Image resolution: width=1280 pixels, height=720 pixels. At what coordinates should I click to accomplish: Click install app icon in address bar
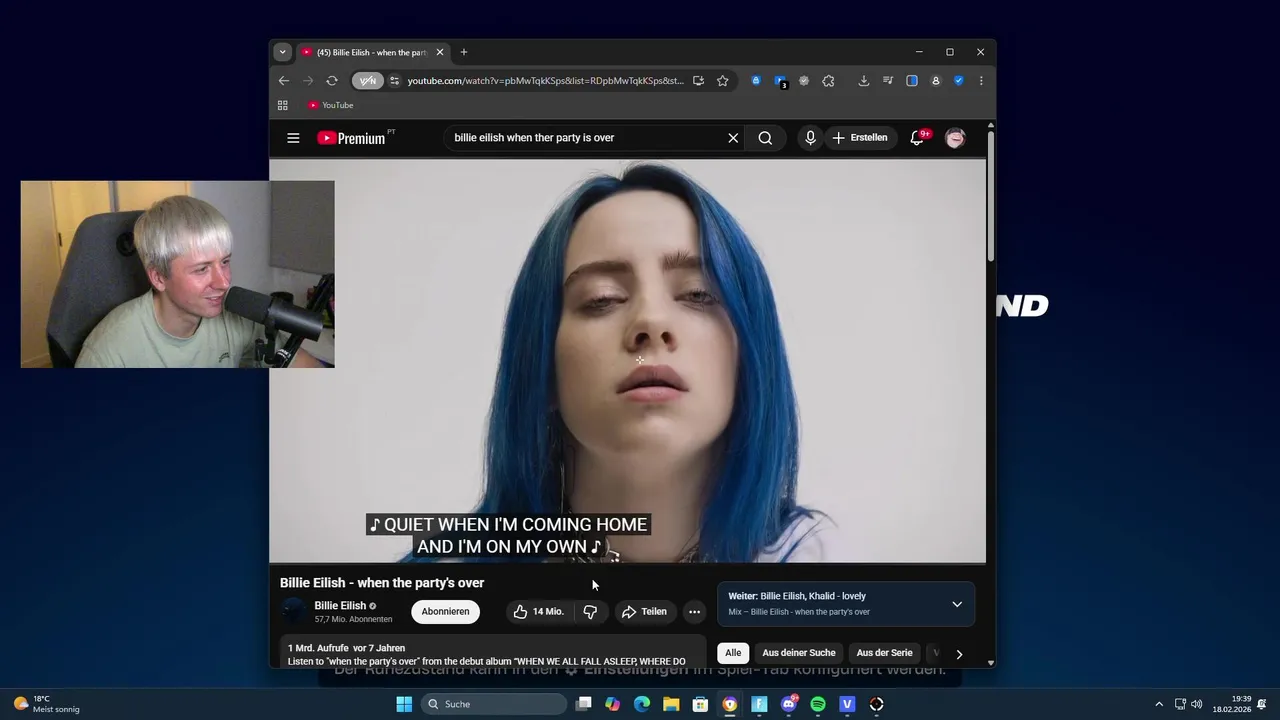click(698, 81)
